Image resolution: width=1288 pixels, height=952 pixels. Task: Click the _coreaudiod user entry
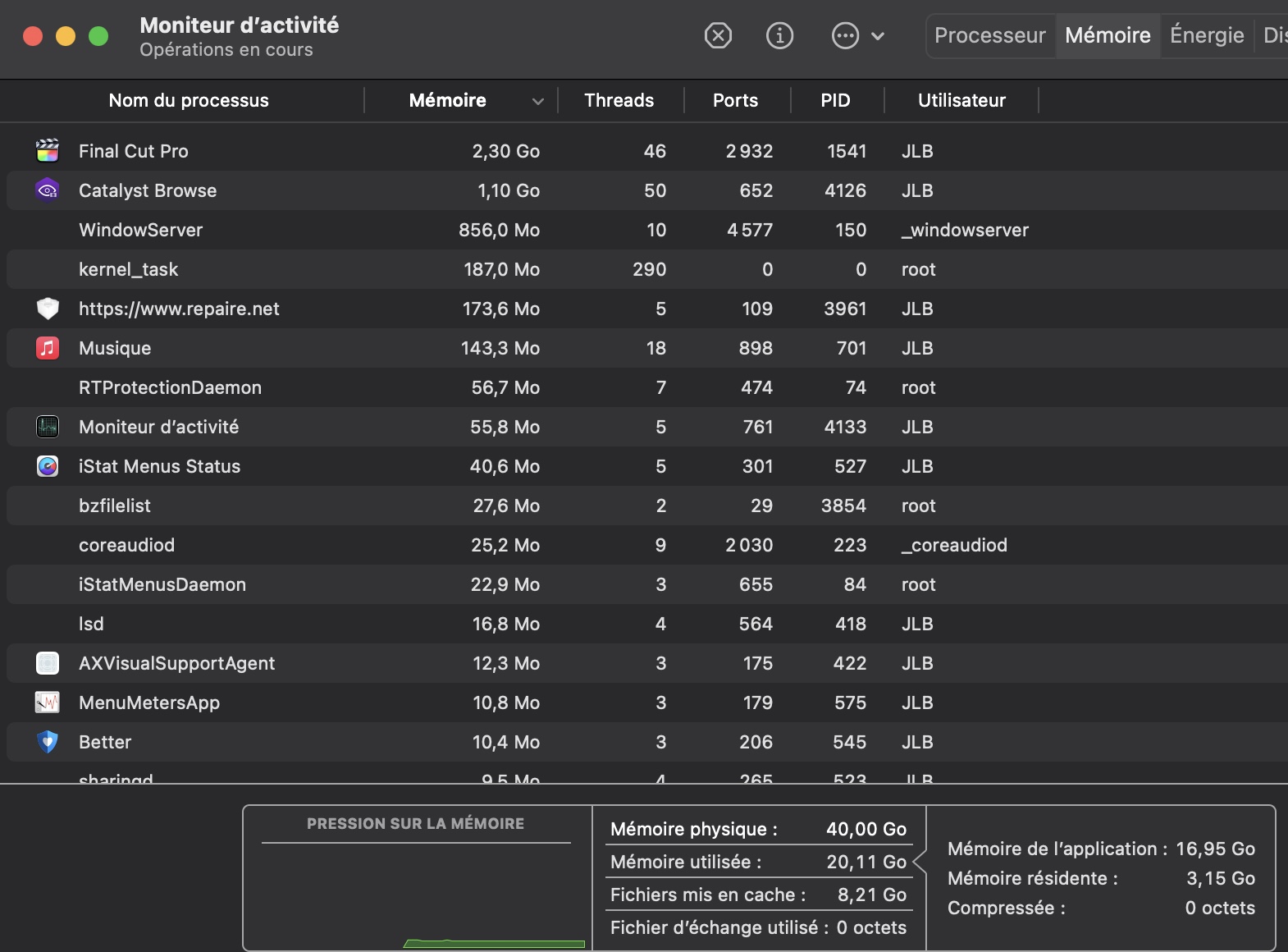click(x=954, y=545)
